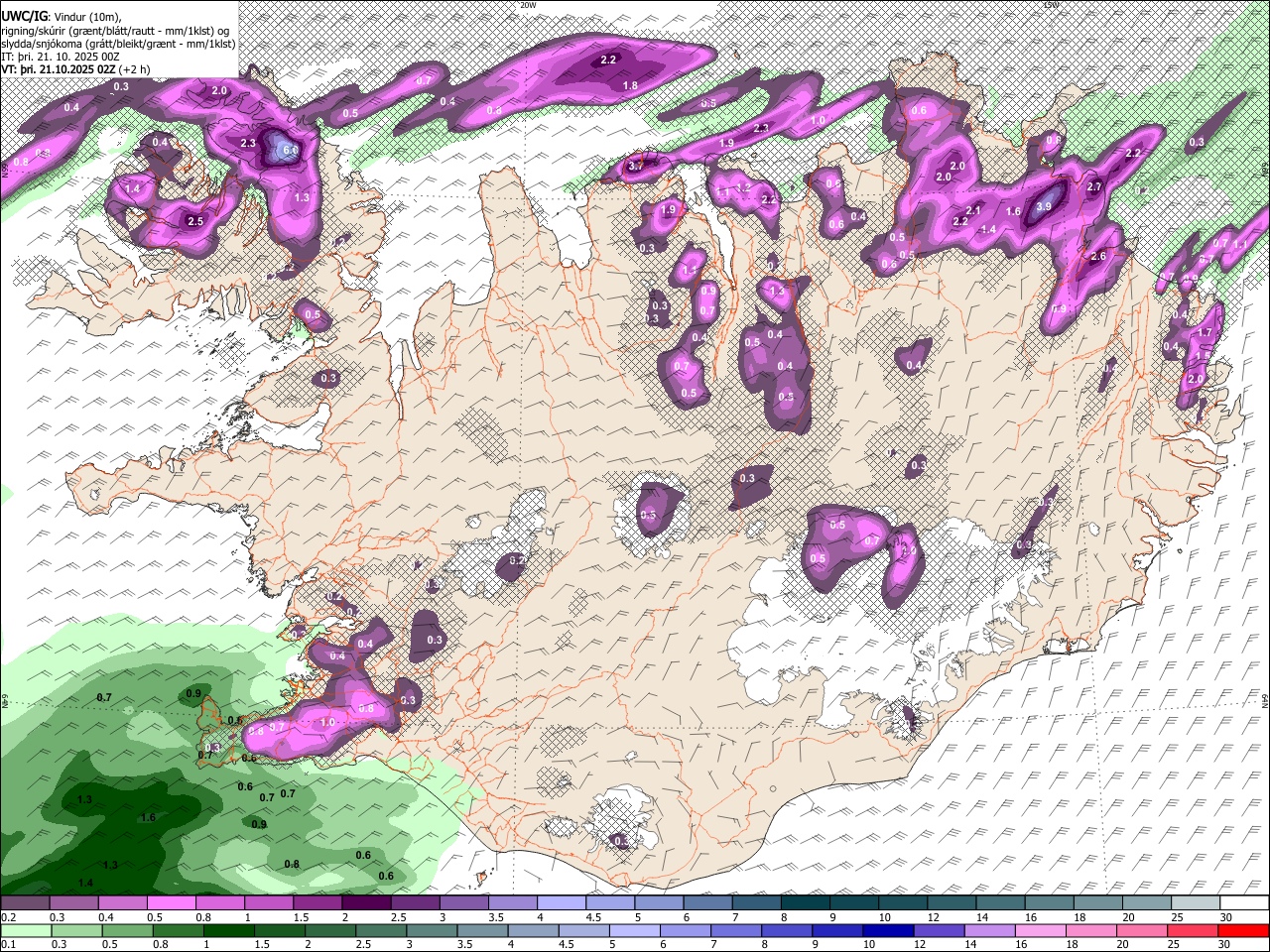This screenshot has height=952, width=1270.
Task: Pick the lavender swatch after upper "4"
Action: pyautogui.click(x=561, y=903)
